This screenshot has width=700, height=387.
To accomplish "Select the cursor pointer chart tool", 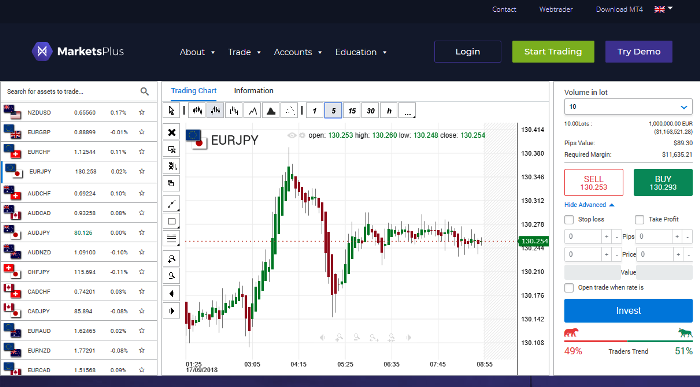I will point(171,111).
